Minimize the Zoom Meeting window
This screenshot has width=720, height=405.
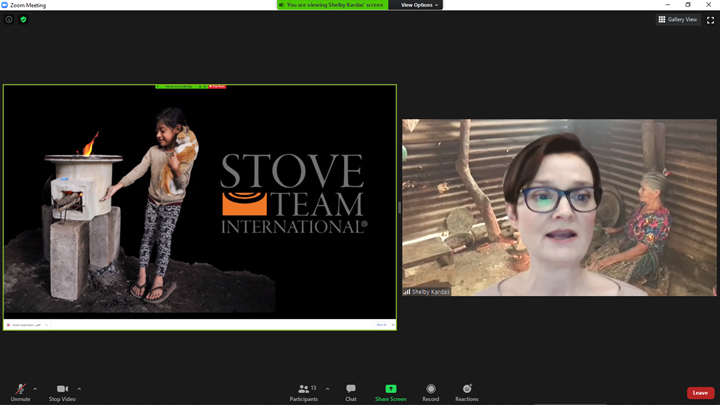pos(668,5)
